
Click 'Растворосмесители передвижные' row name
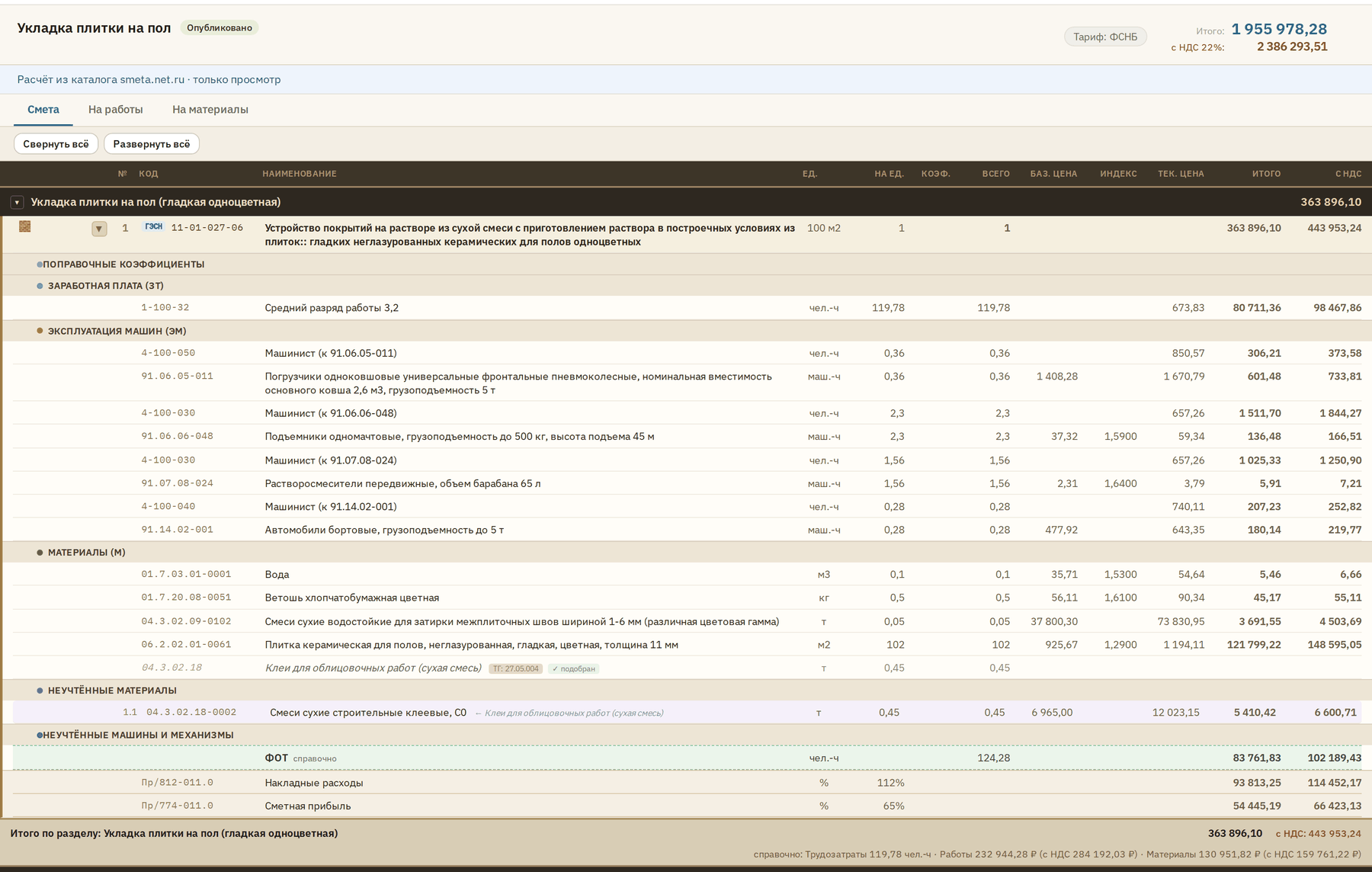coord(402,483)
